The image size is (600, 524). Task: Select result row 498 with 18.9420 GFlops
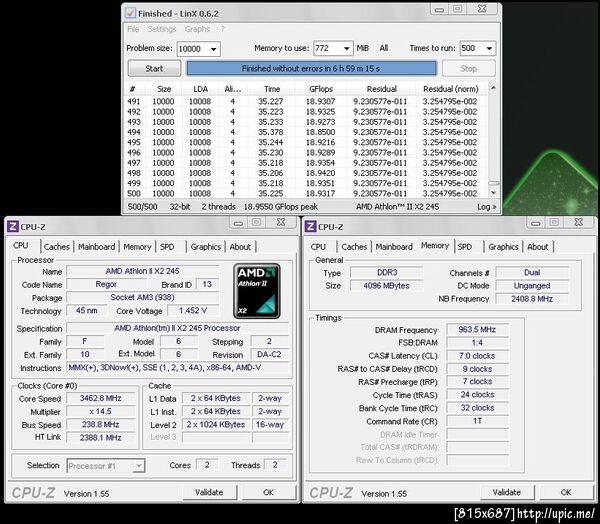[306, 173]
